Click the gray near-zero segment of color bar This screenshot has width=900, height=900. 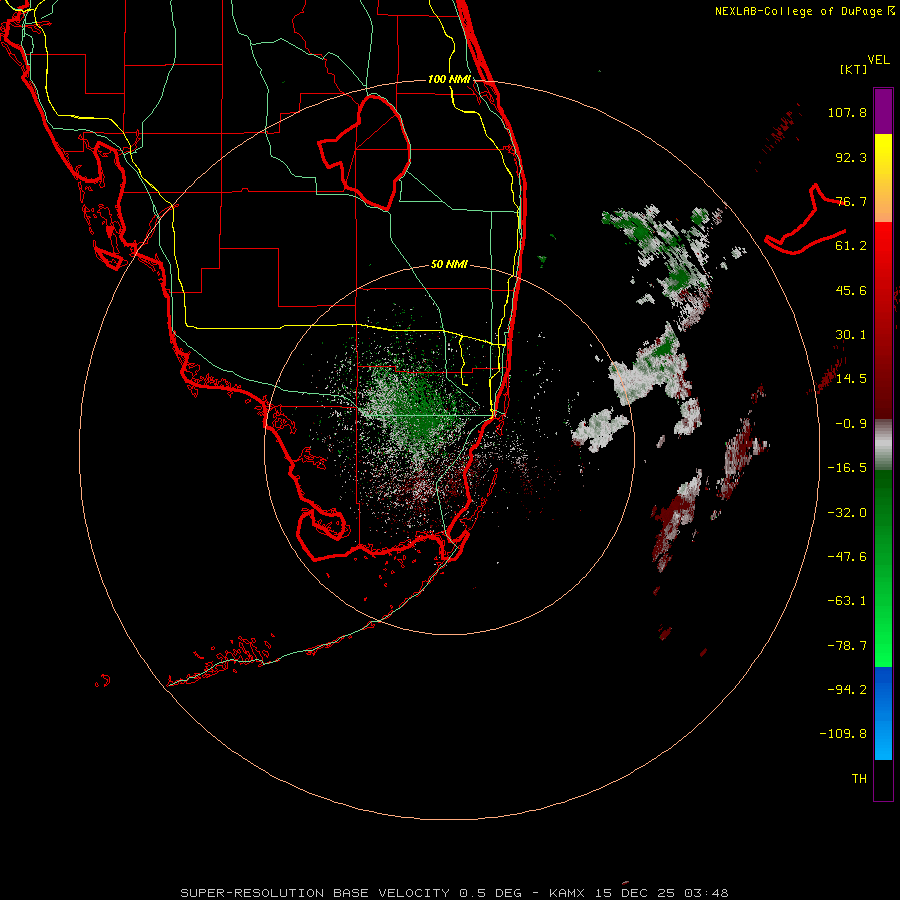tap(883, 445)
